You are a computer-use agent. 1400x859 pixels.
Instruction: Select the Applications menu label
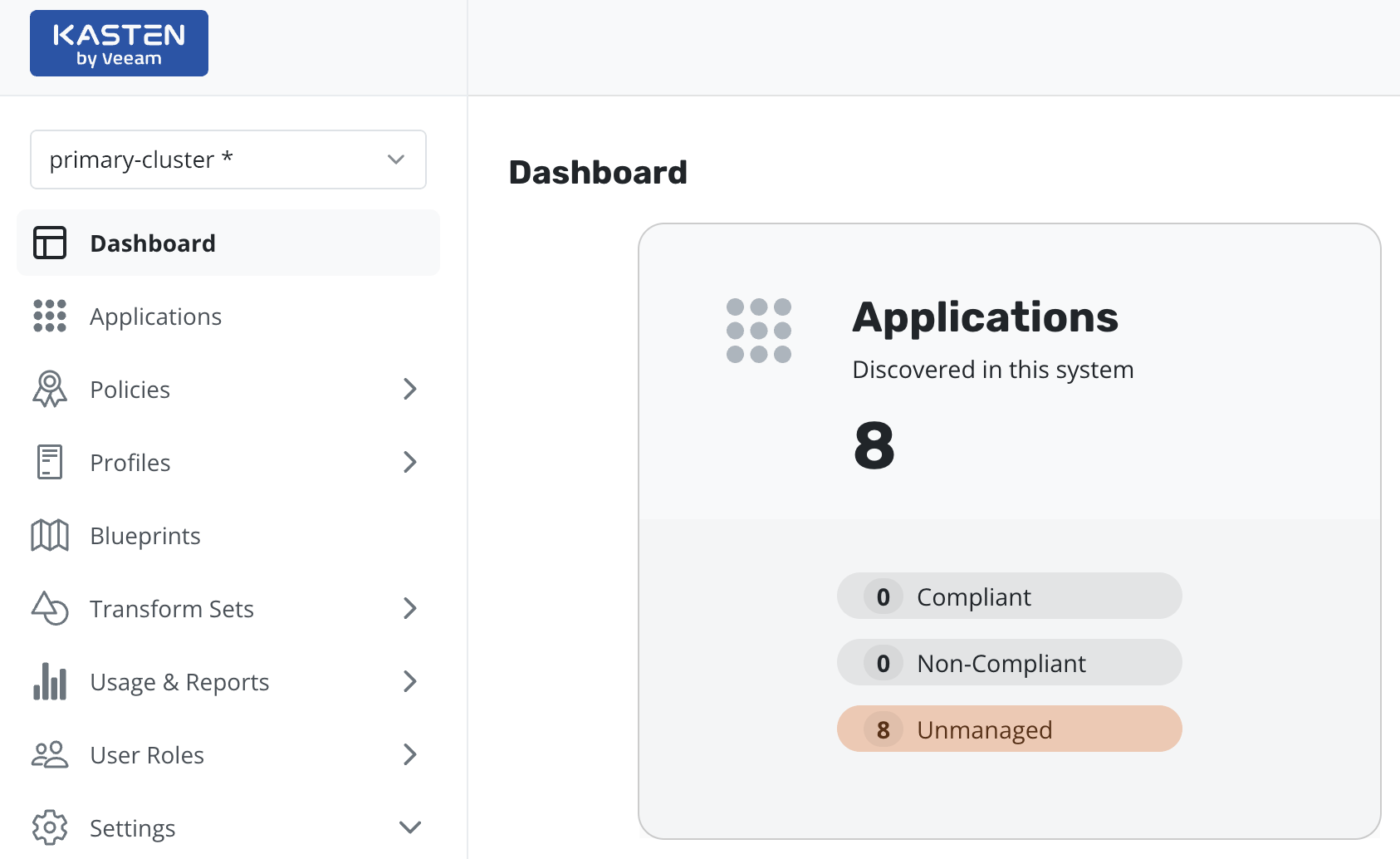pyautogui.click(x=155, y=317)
